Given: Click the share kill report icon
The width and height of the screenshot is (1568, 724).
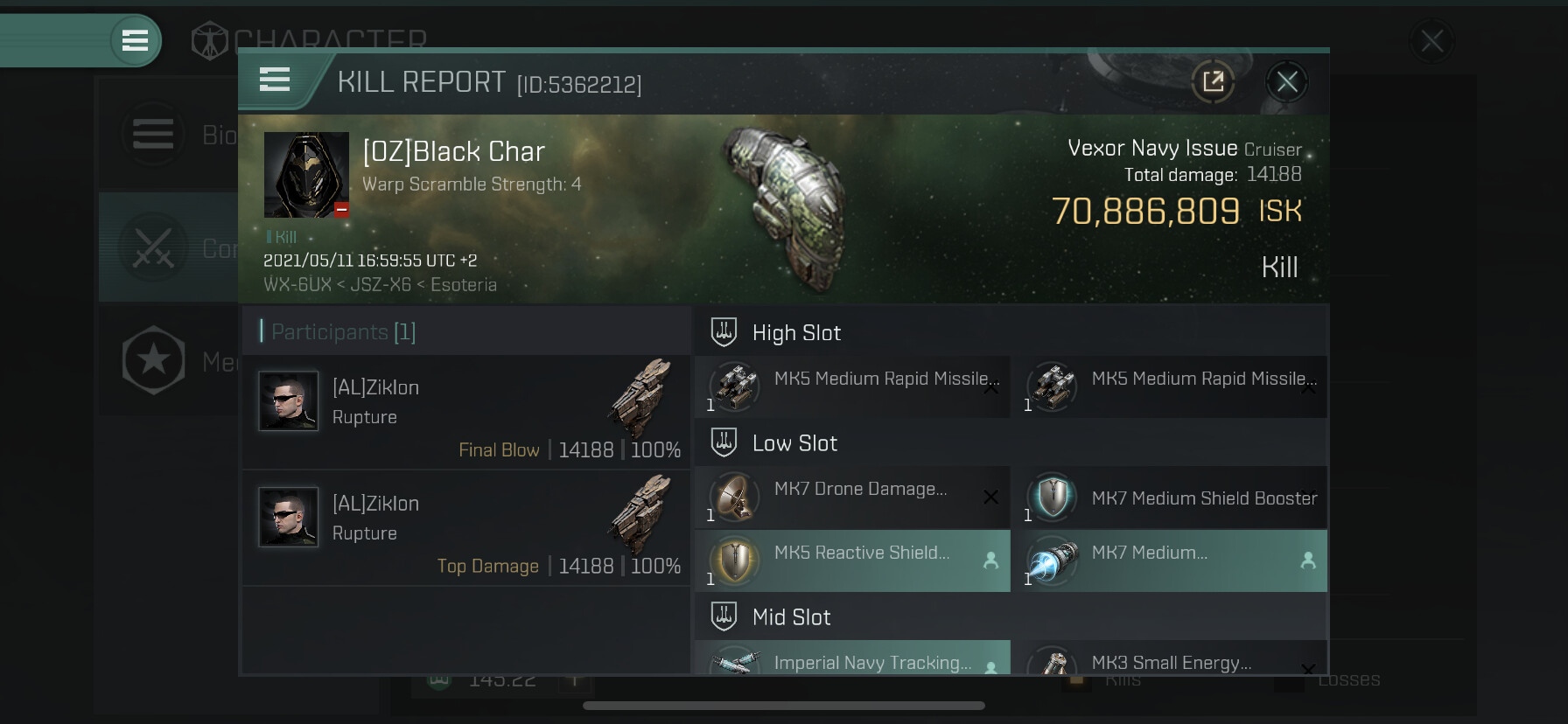Looking at the screenshot, I should point(1213,82).
